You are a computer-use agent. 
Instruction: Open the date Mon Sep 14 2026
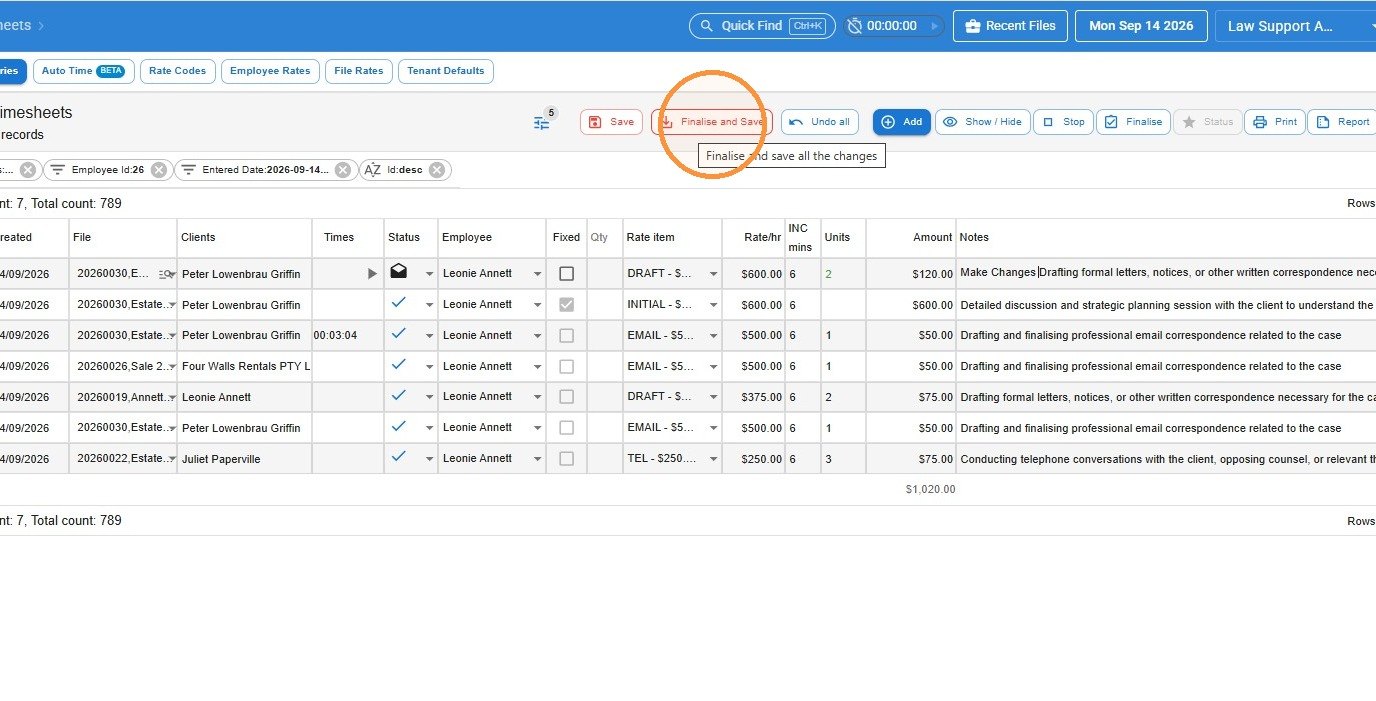point(1141,26)
